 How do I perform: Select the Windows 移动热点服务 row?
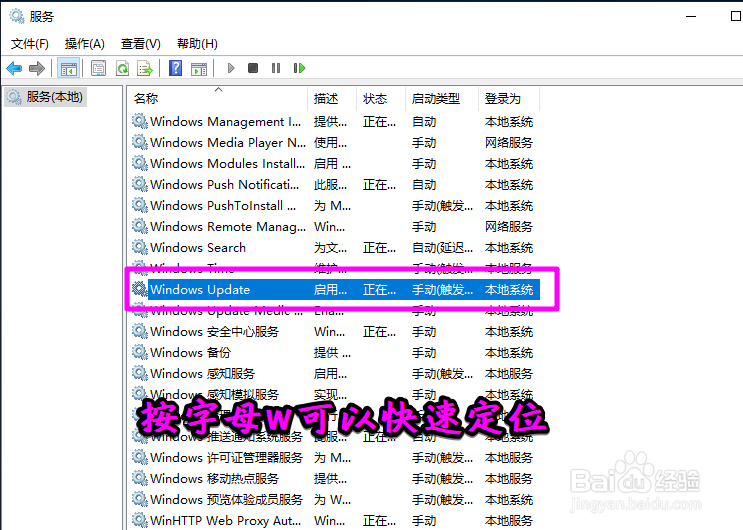point(335,478)
